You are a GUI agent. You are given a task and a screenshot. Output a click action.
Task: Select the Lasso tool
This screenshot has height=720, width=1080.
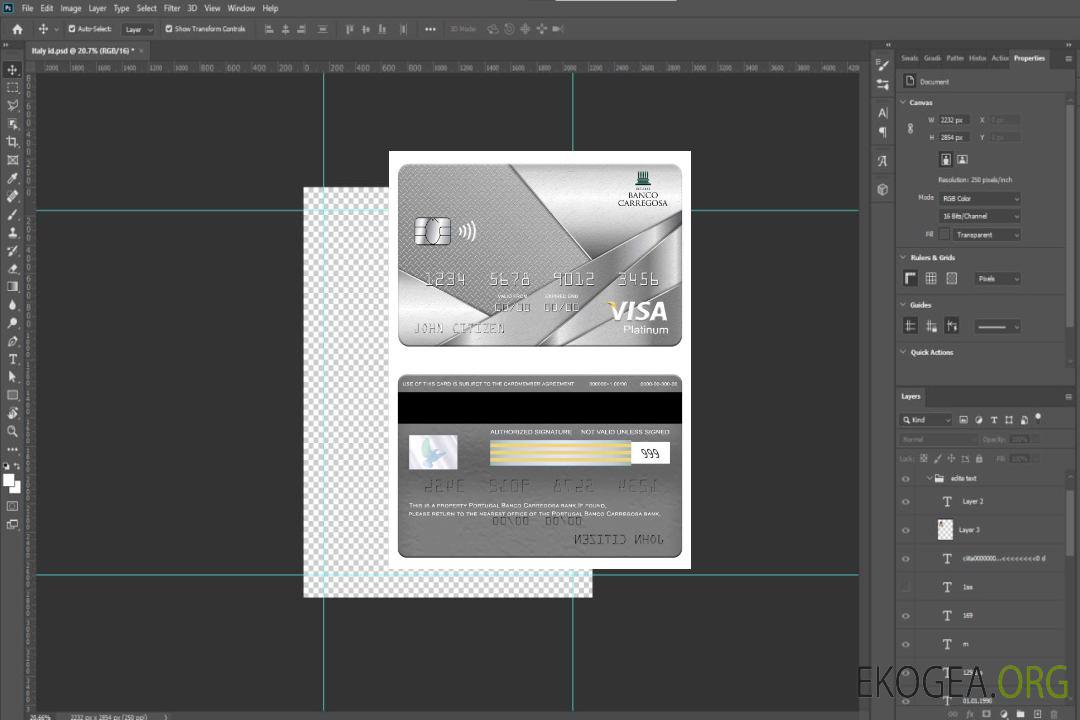coord(12,105)
